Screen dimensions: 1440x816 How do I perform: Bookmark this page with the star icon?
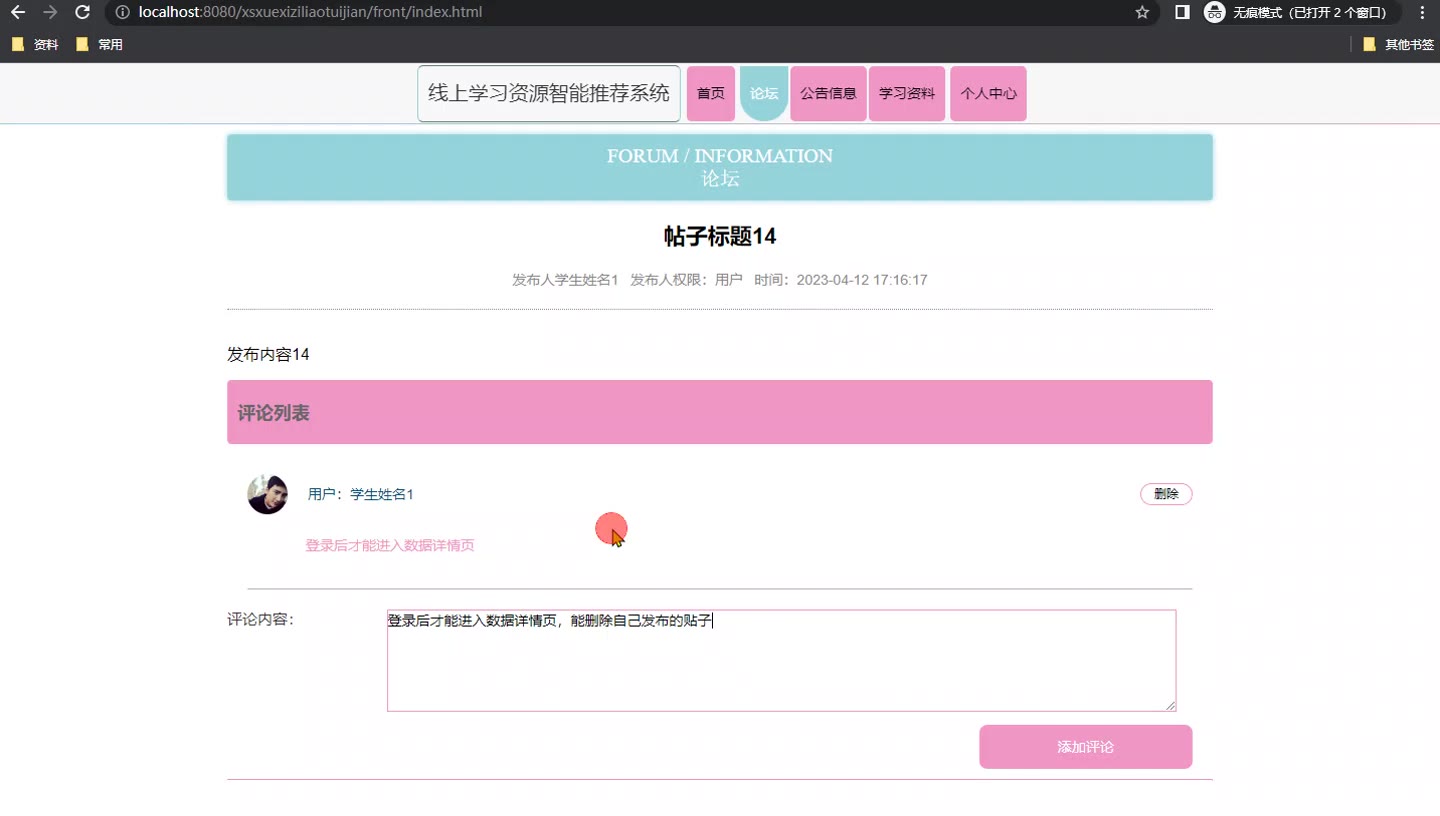pyautogui.click(x=1142, y=13)
